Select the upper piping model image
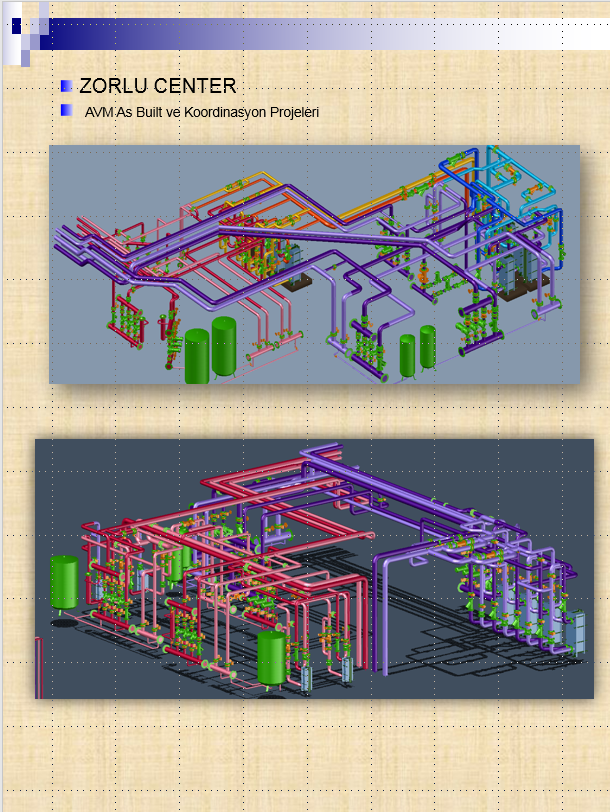 [x=314, y=265]
